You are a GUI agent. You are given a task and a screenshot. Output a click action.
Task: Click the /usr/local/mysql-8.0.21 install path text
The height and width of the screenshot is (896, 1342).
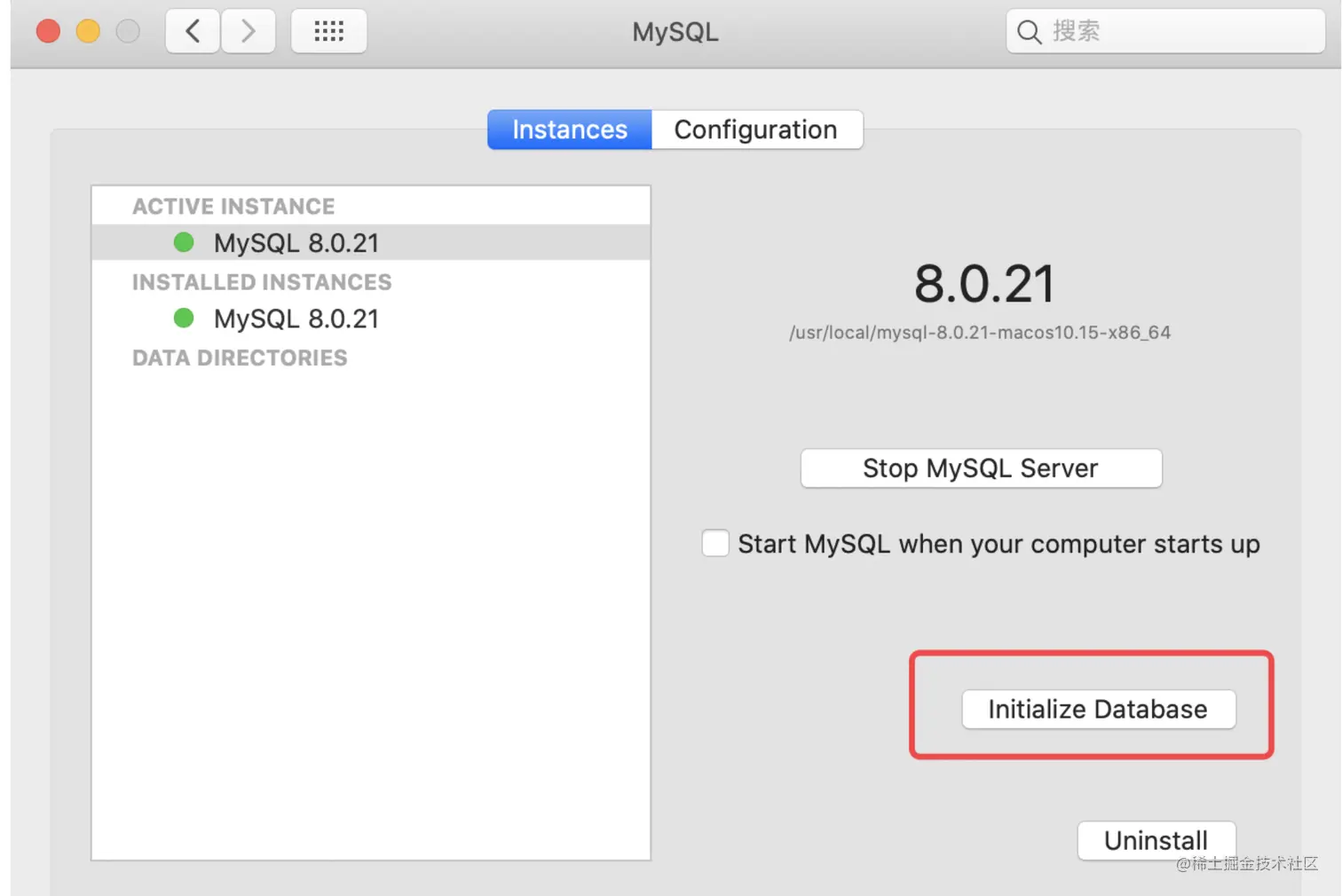(x=980, y=333)
